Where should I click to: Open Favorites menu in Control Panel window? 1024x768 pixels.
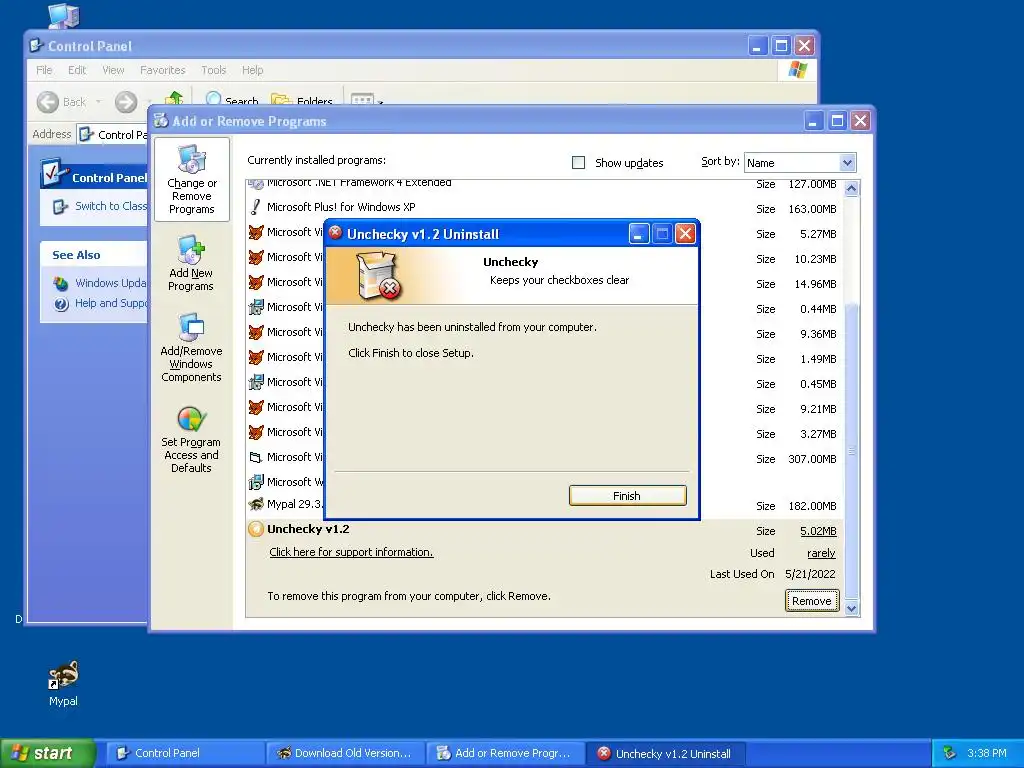point(163,70)
